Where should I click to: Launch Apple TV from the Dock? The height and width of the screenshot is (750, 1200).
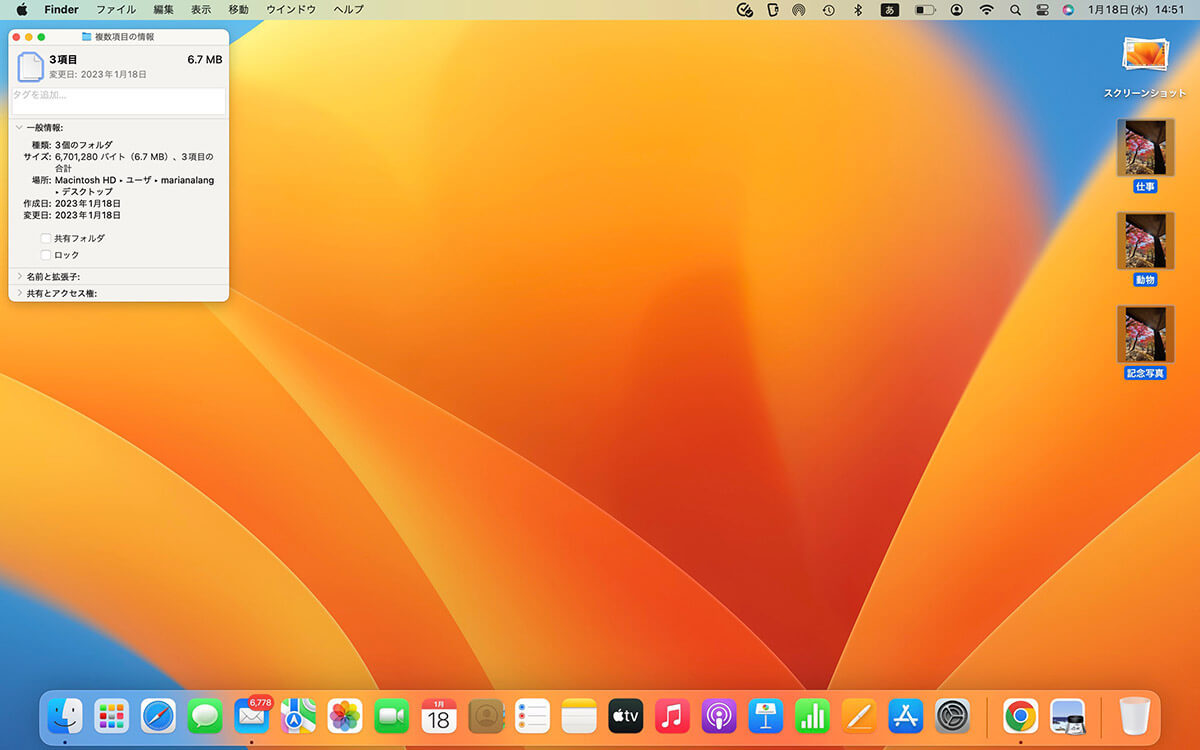[x=626, y=716]
